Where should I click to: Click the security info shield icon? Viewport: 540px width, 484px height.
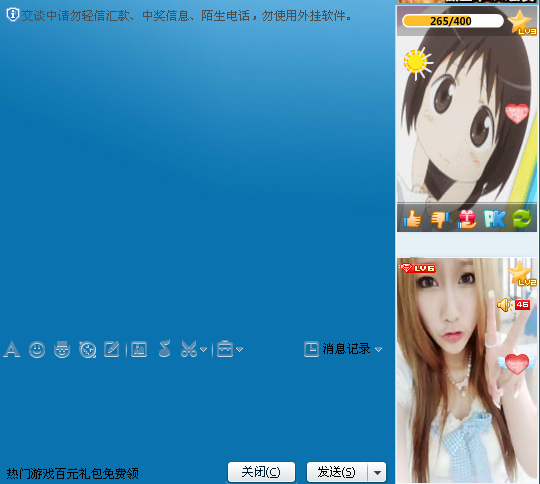click(13, 15)
